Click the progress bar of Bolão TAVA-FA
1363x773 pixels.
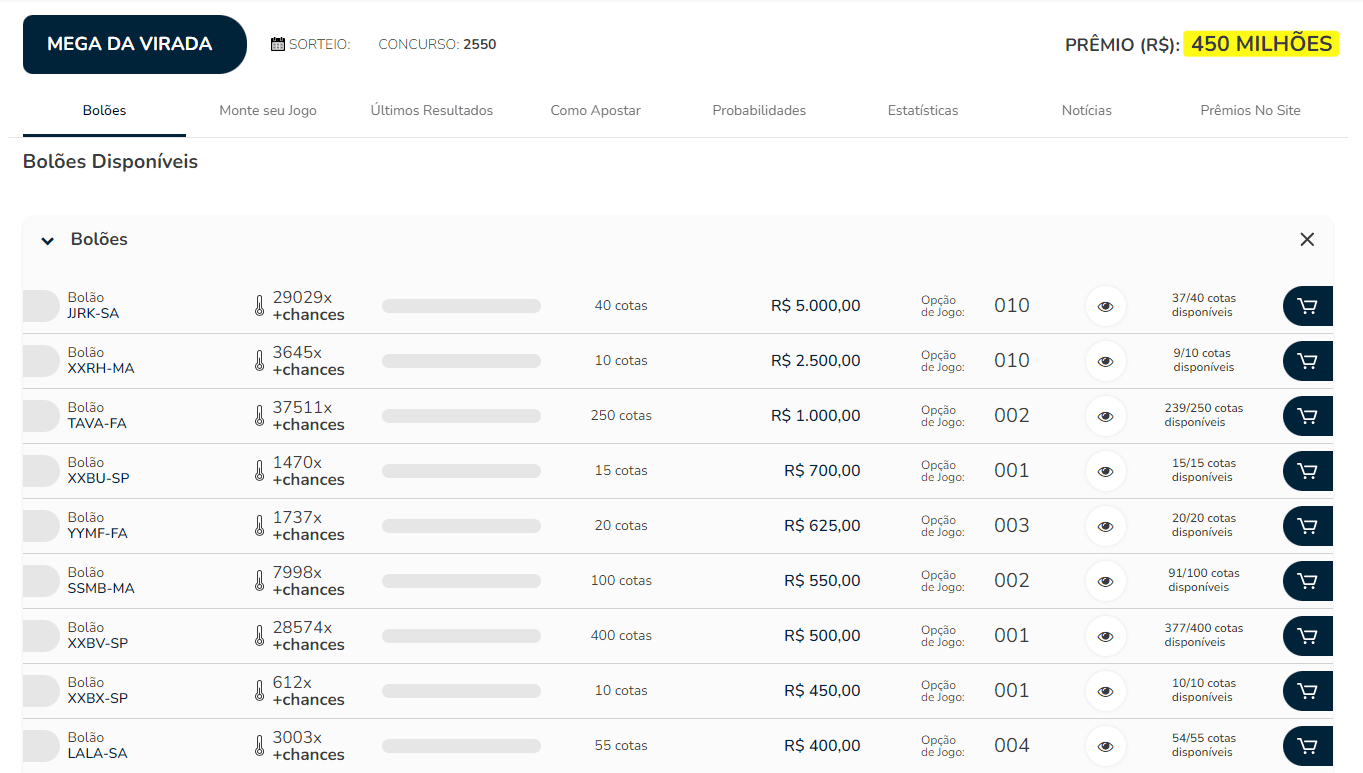click(461, 416)
